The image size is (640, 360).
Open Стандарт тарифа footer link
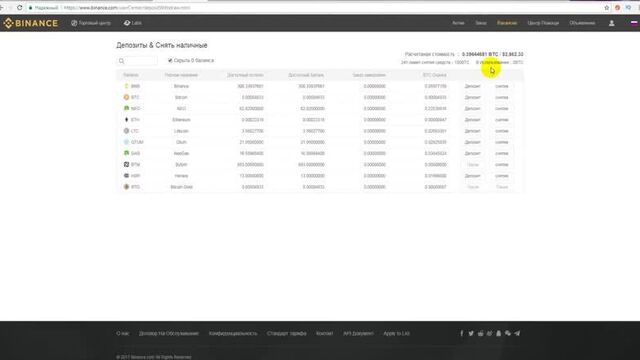287,333
